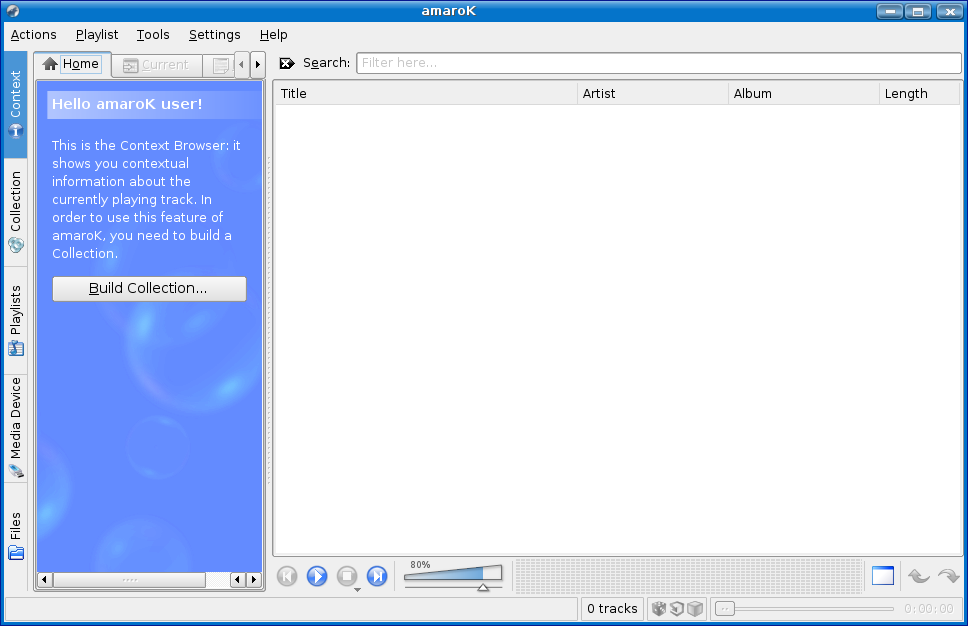Viewport: 968px width, 626px height.
Task: Click the Undo arrow icon
Action: click(917, 576)
